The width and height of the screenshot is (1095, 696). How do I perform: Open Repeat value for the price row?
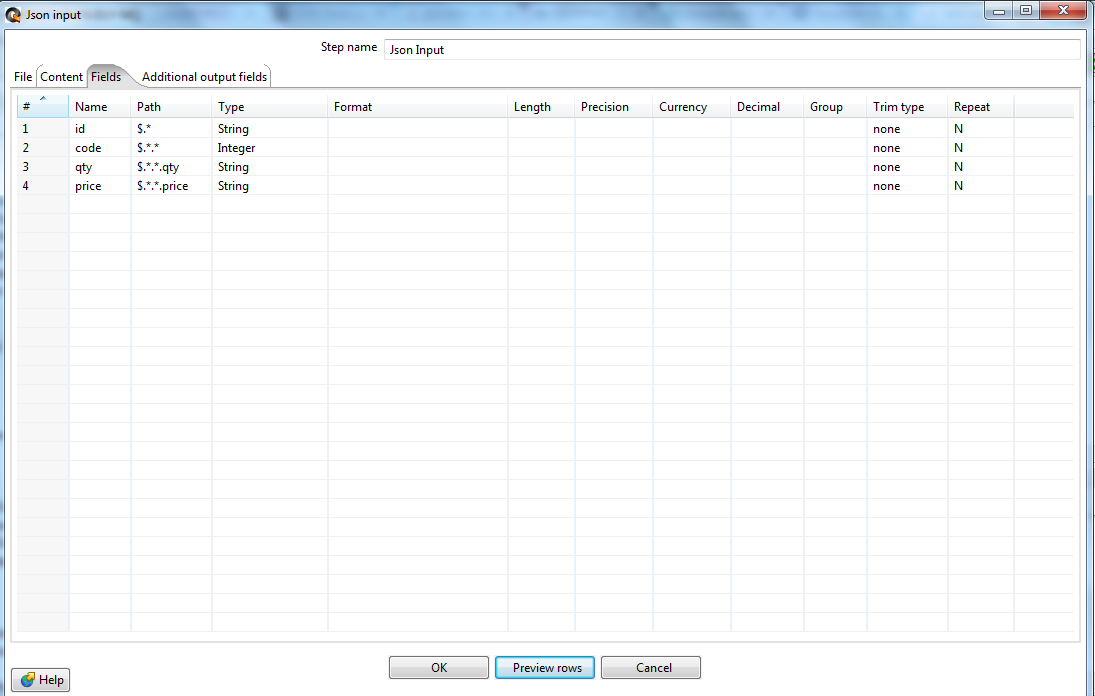tap(980, 186)
